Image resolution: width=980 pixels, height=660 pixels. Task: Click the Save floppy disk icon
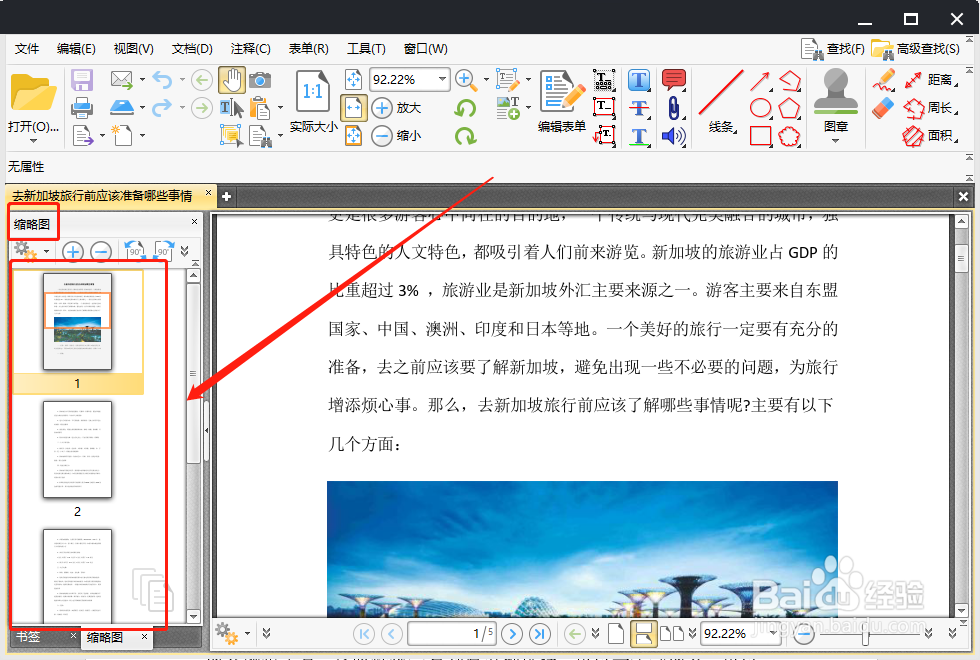pyautogui.click(x=82, y=80)
